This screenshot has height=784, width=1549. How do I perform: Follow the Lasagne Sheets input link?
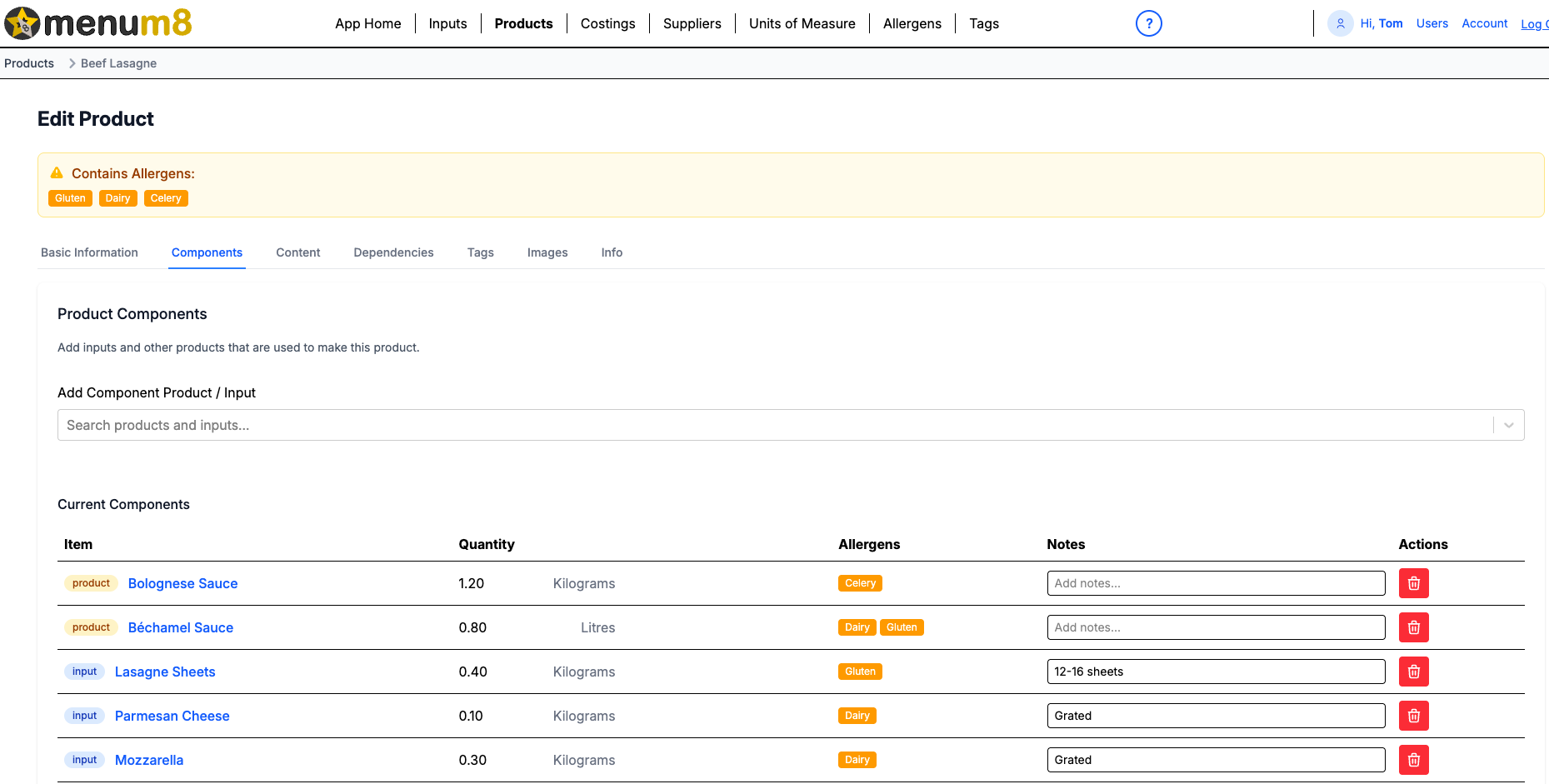165,672
